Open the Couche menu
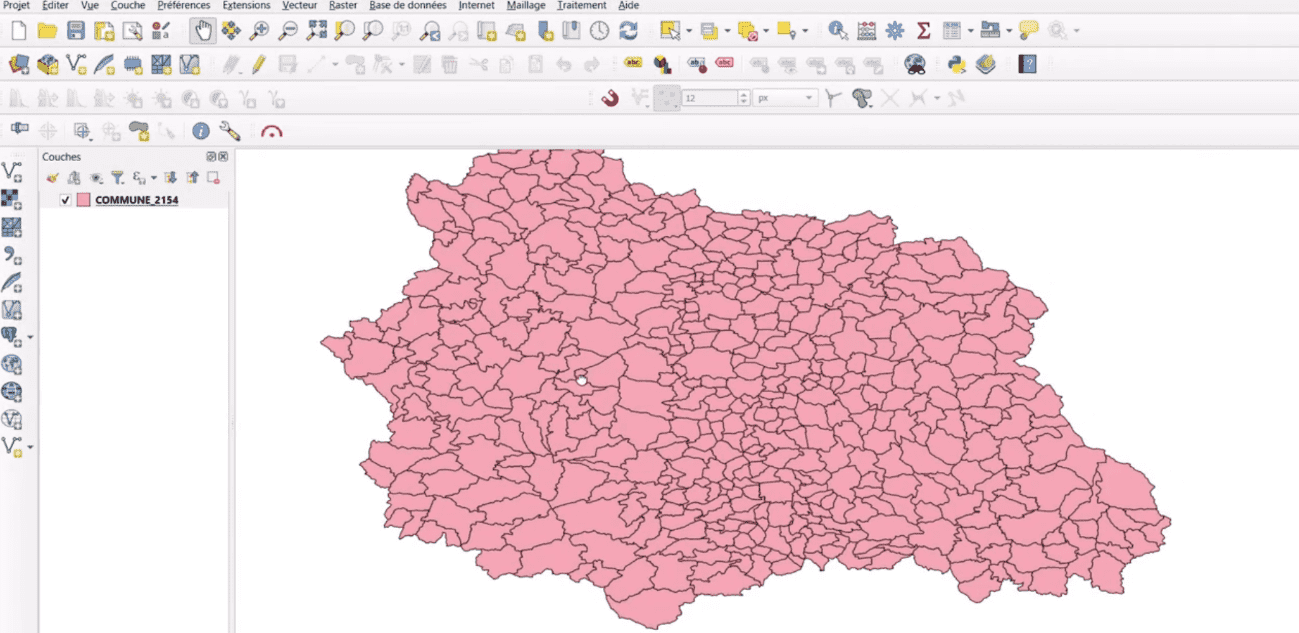1299x633 pixels. coord(128,5)
